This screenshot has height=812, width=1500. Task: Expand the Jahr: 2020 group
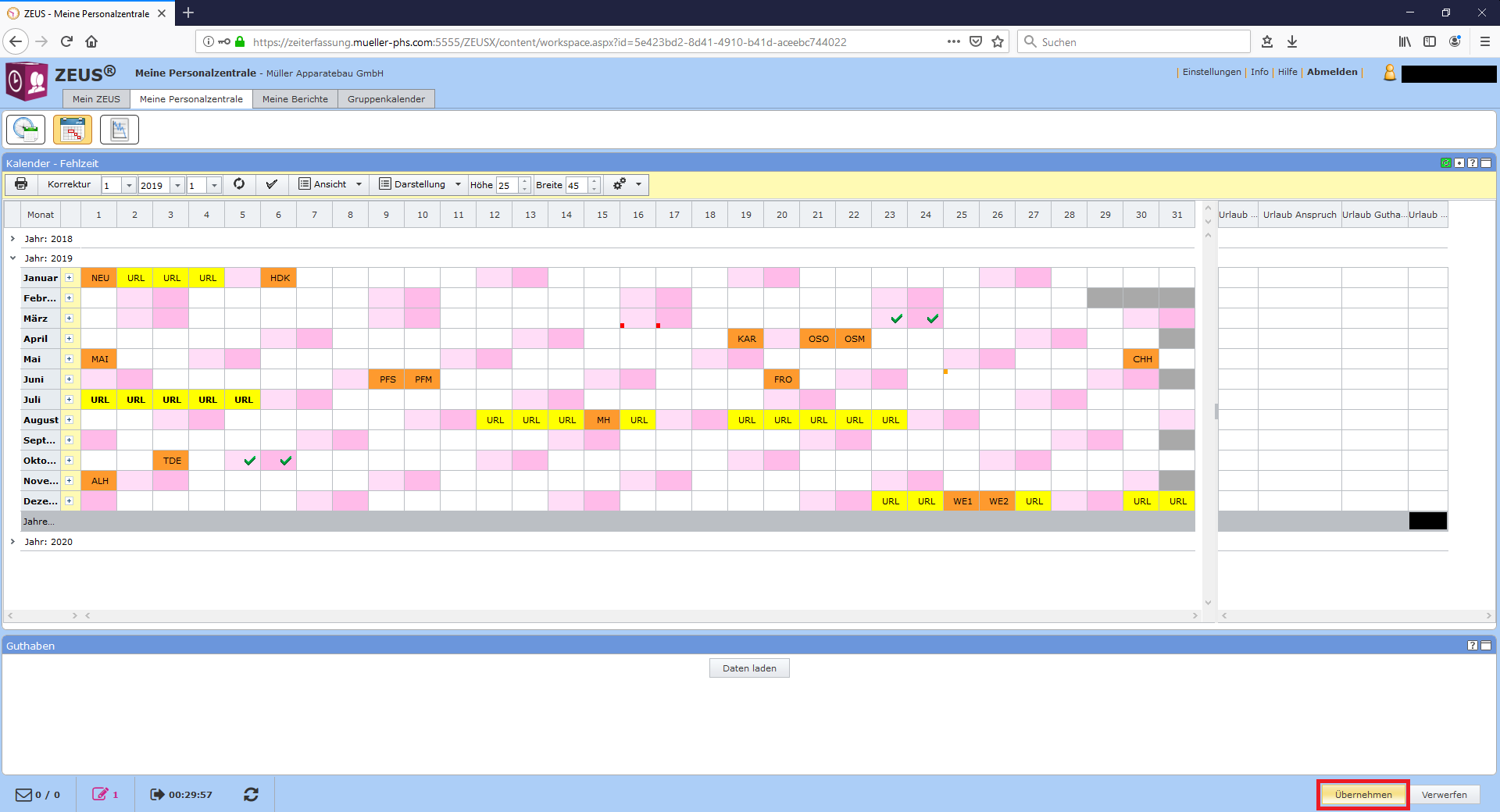(12, 542)
